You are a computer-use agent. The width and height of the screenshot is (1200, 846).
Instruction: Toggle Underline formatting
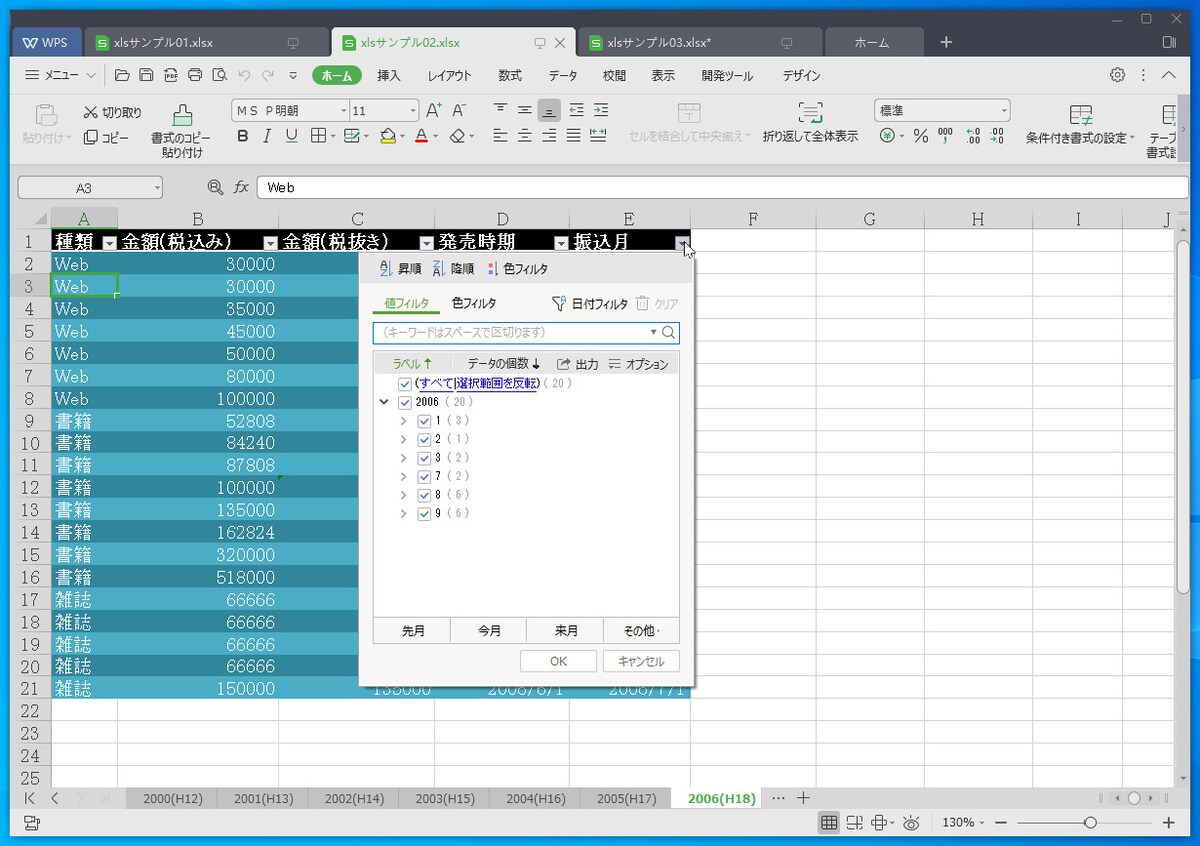[291, 136]
